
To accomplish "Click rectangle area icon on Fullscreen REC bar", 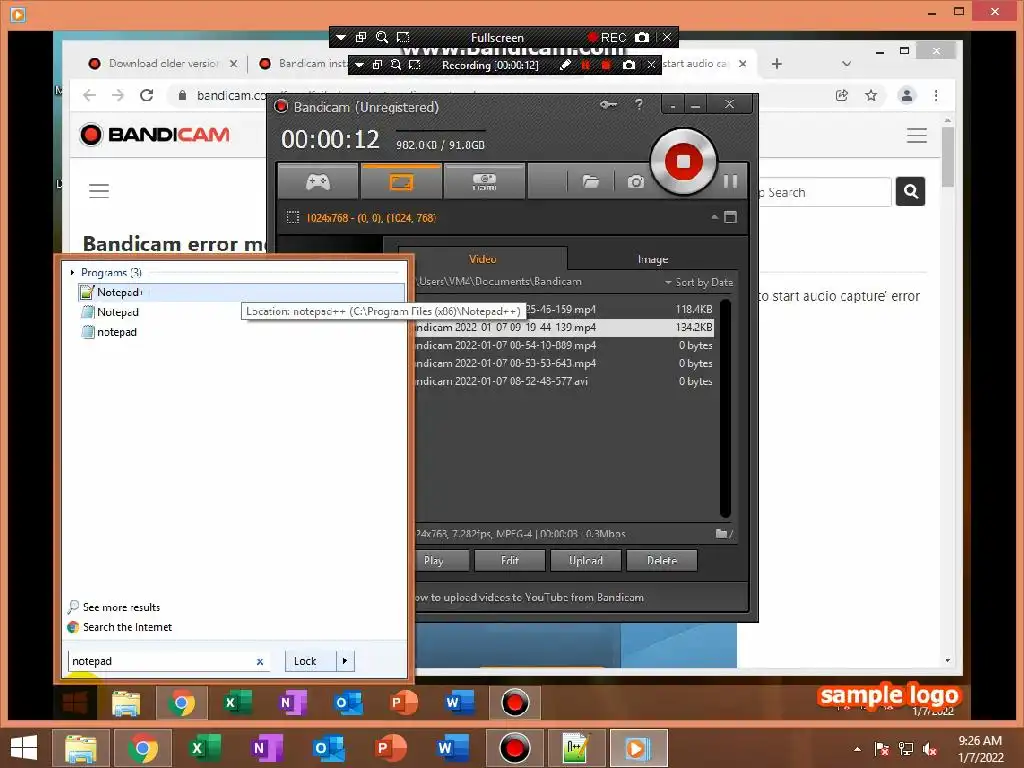I will pos(404,37).
